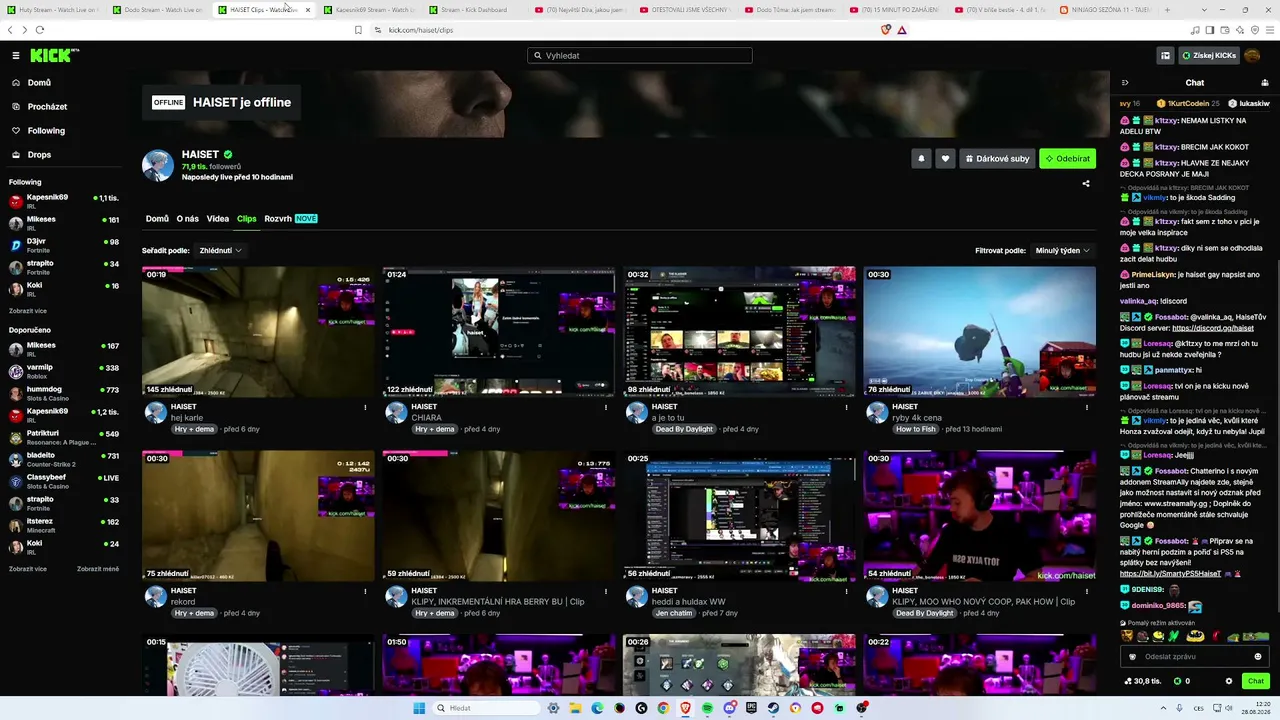Click the notification bell on HAISET channel

pos(921,158)
